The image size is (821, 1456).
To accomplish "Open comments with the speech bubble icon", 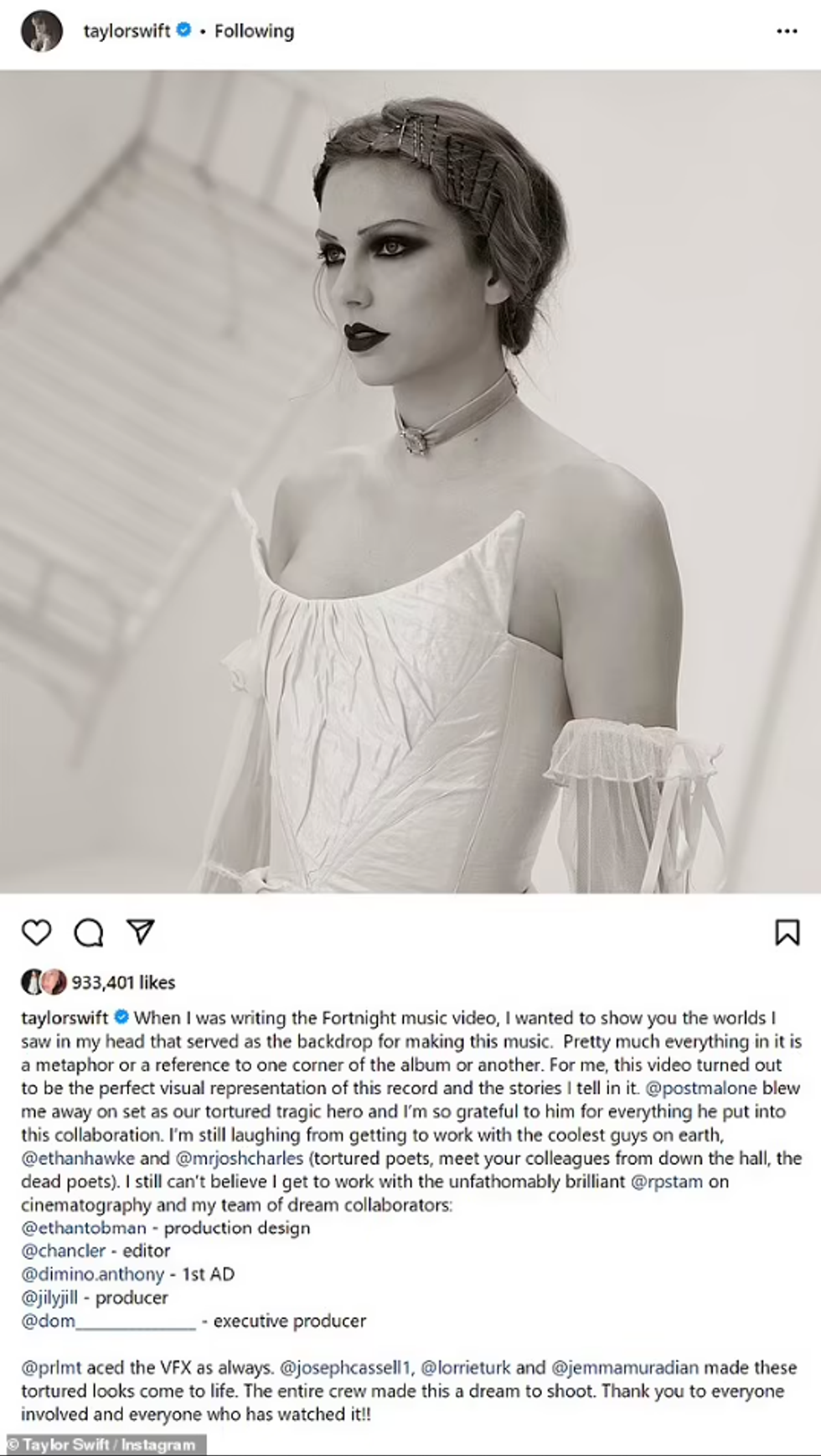I will pyautogui.click(x=88, y=932).
